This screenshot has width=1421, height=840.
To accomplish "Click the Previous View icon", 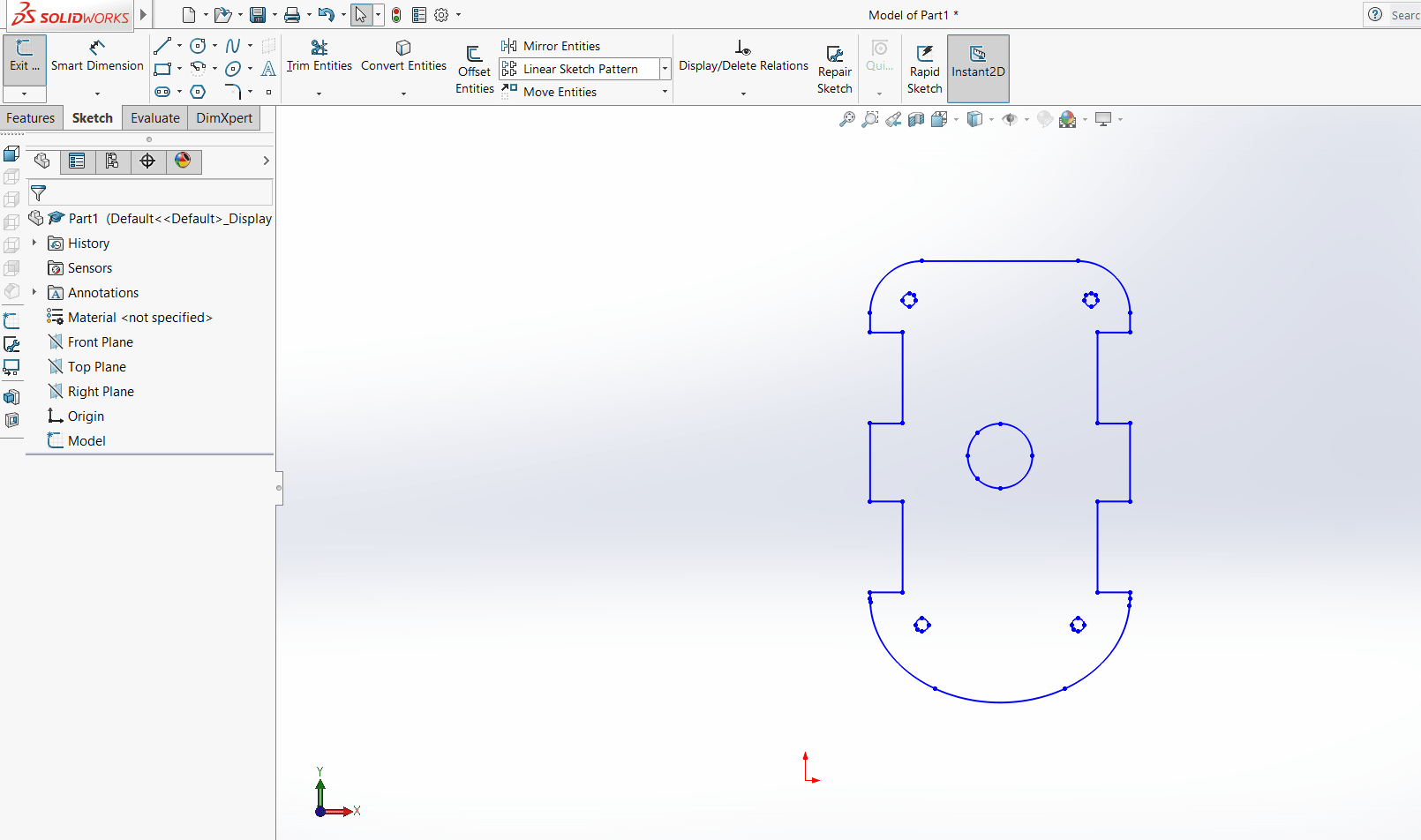I will click(x=893, y=119).
